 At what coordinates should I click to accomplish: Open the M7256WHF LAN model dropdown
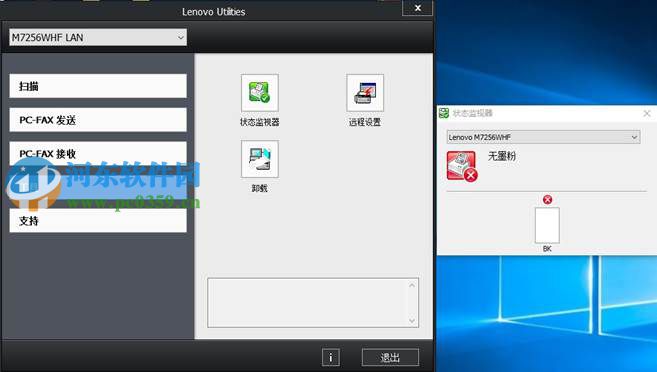pos(98,37)
